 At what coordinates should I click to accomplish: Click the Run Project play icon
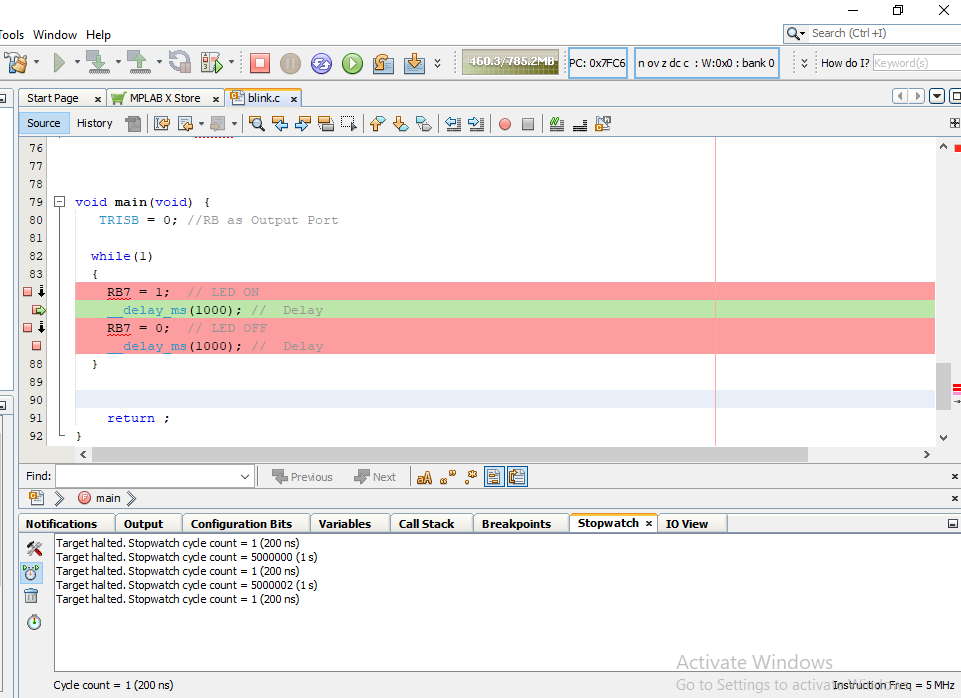coord(59,63)
